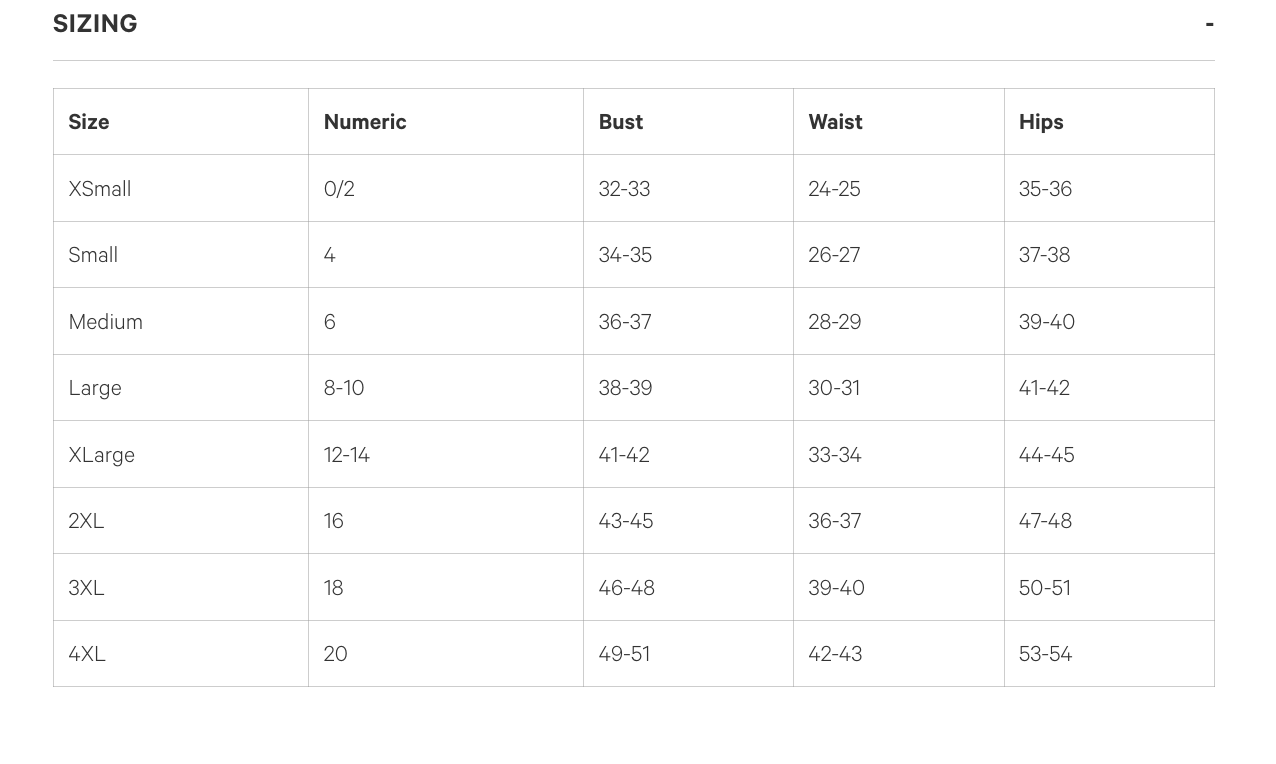1276x764 pixels.
Task: Click the 12-14 numeric size cell
Action: 347,455
